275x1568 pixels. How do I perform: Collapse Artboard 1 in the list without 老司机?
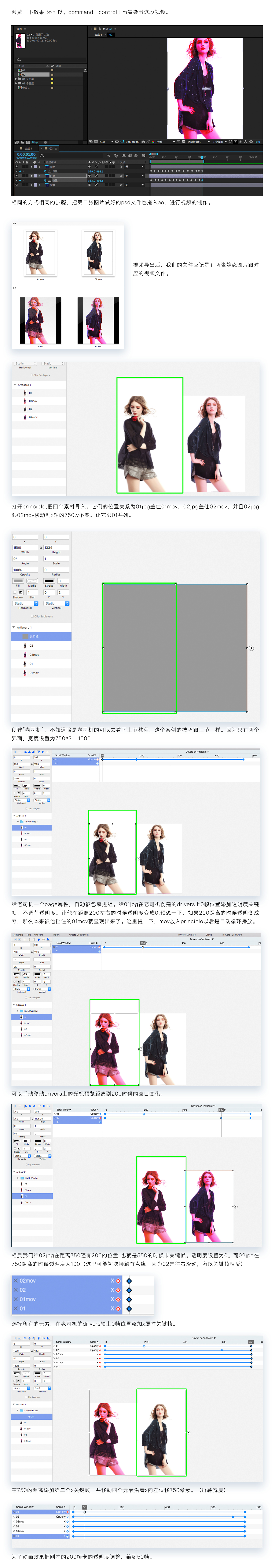click(x=15, y=385)
